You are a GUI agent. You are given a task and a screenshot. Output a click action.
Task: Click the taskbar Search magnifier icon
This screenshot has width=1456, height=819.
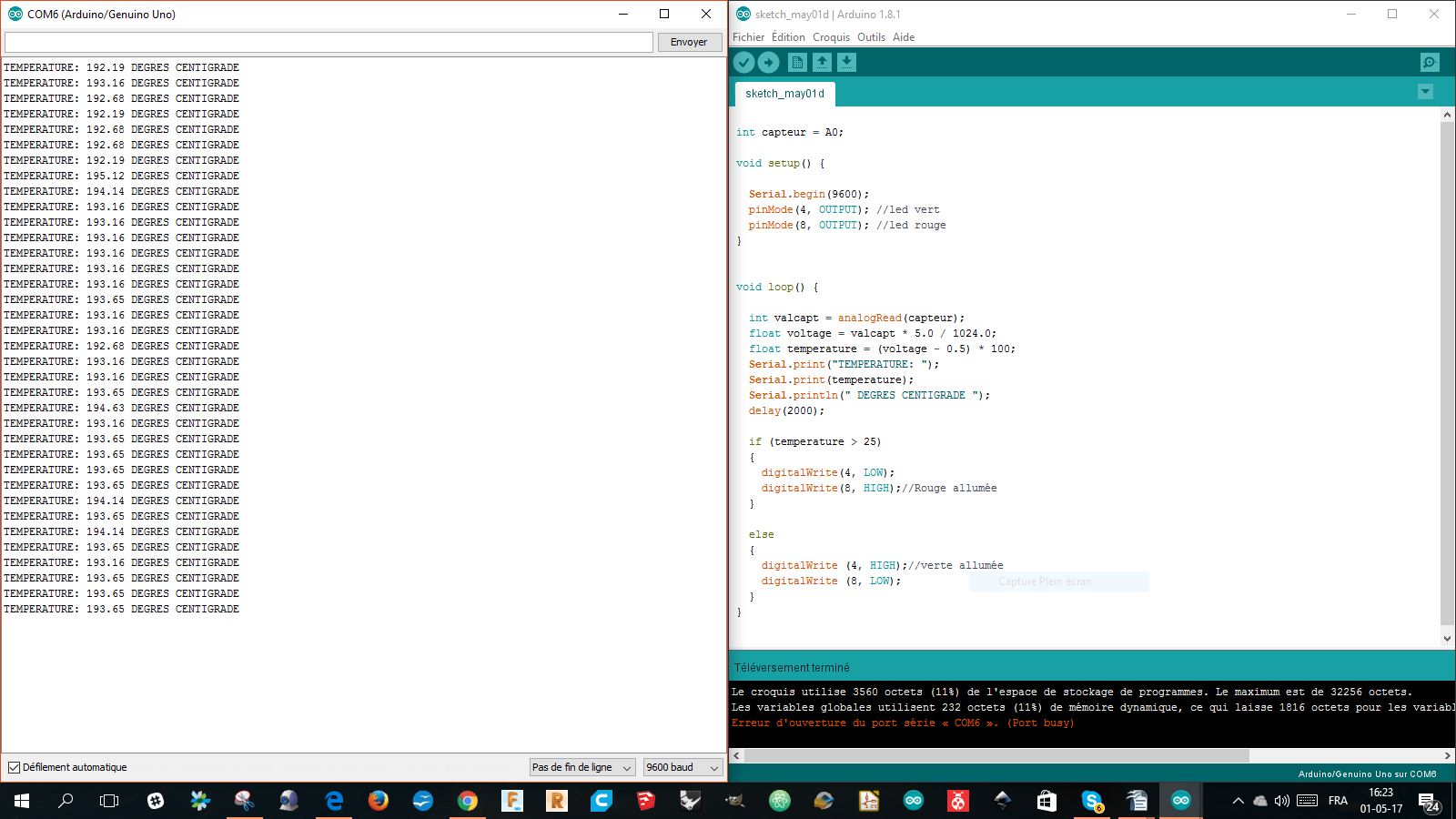(x=66, y=801)
